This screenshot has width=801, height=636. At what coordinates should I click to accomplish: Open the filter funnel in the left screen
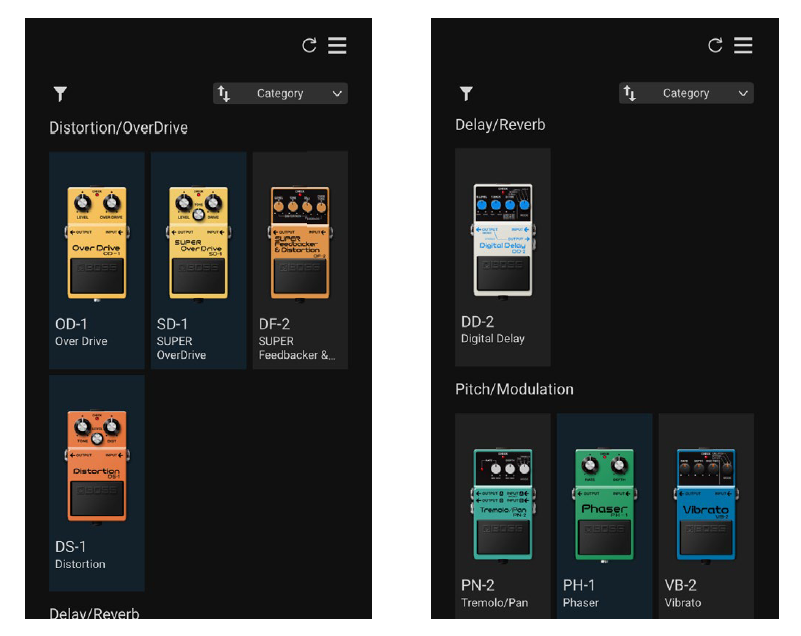60,93
